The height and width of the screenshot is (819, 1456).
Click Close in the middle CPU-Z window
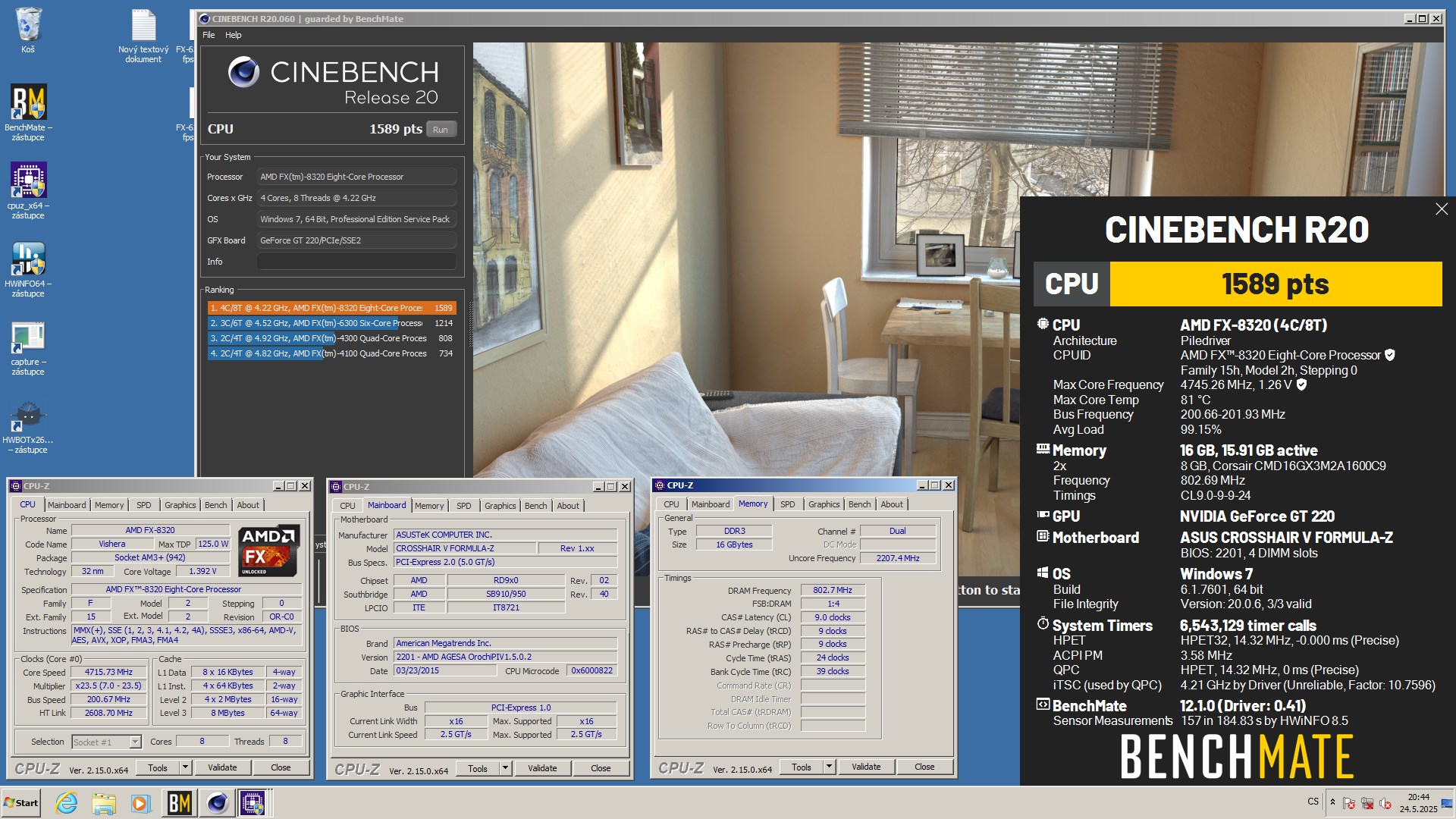601,768
